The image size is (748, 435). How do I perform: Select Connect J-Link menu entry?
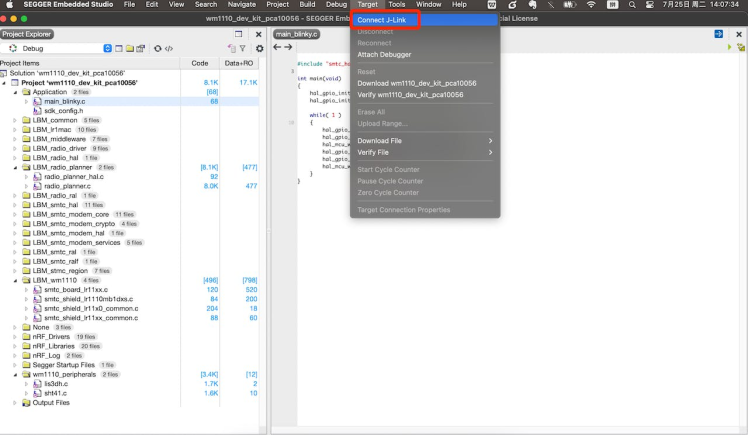pos(385,19)
